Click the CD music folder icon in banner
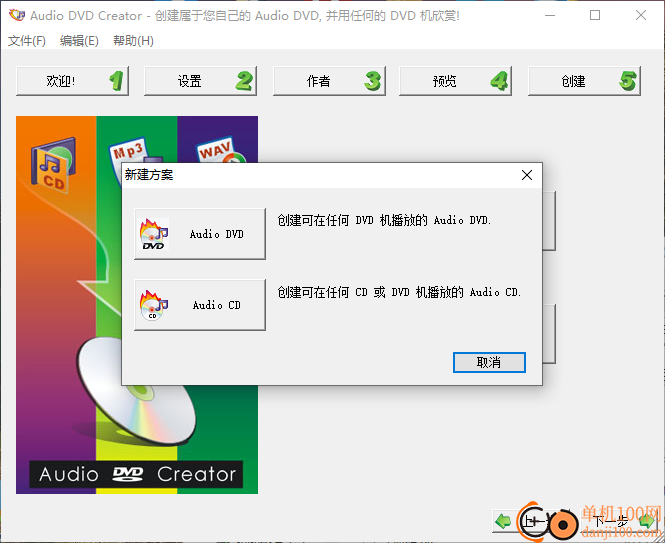 click(53, 165)
